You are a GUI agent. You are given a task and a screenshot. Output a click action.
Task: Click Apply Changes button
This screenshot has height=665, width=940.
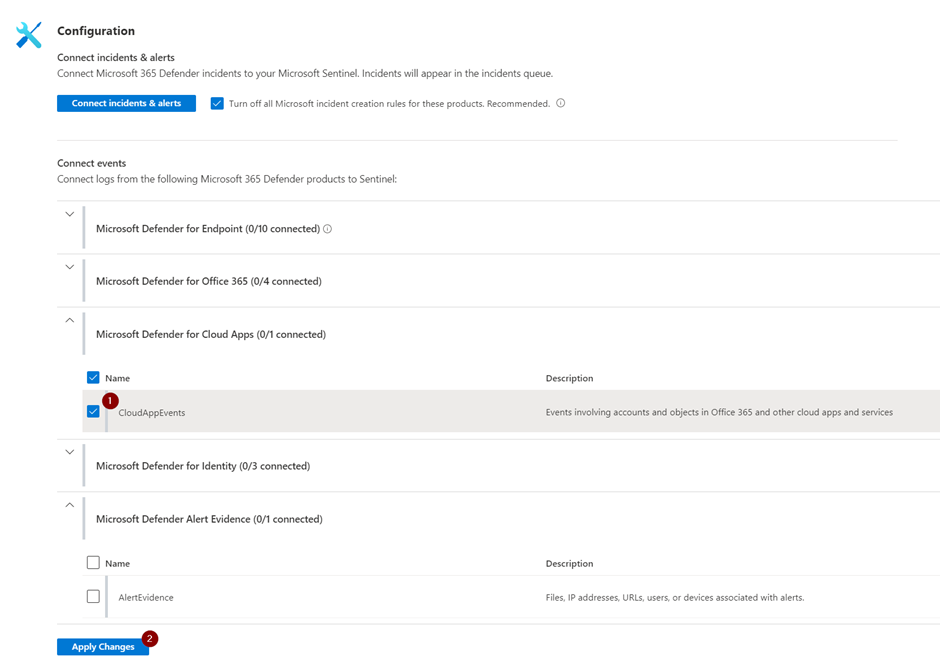tap(103, 646)
